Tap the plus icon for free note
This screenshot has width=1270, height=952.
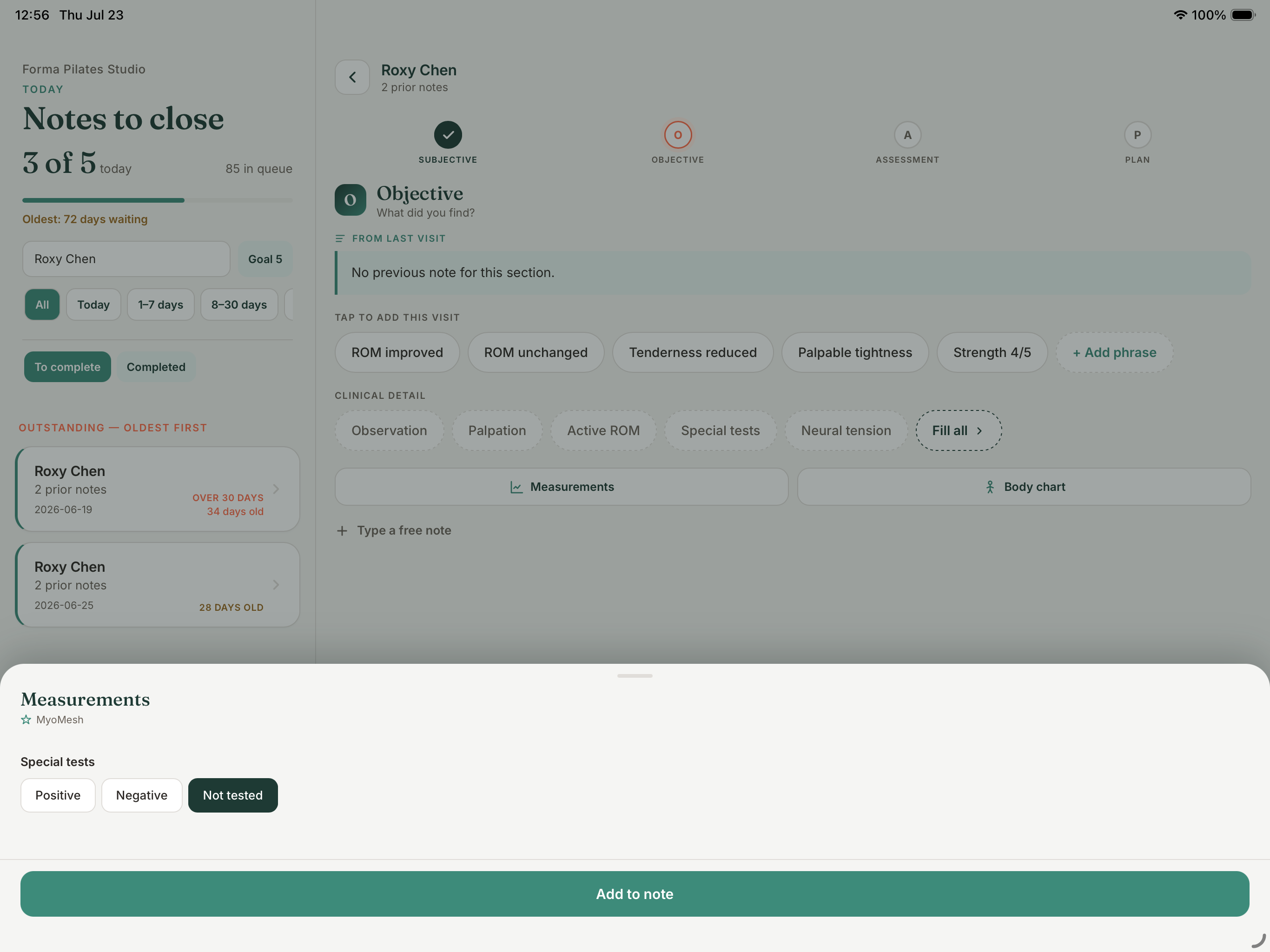point(342,530)
